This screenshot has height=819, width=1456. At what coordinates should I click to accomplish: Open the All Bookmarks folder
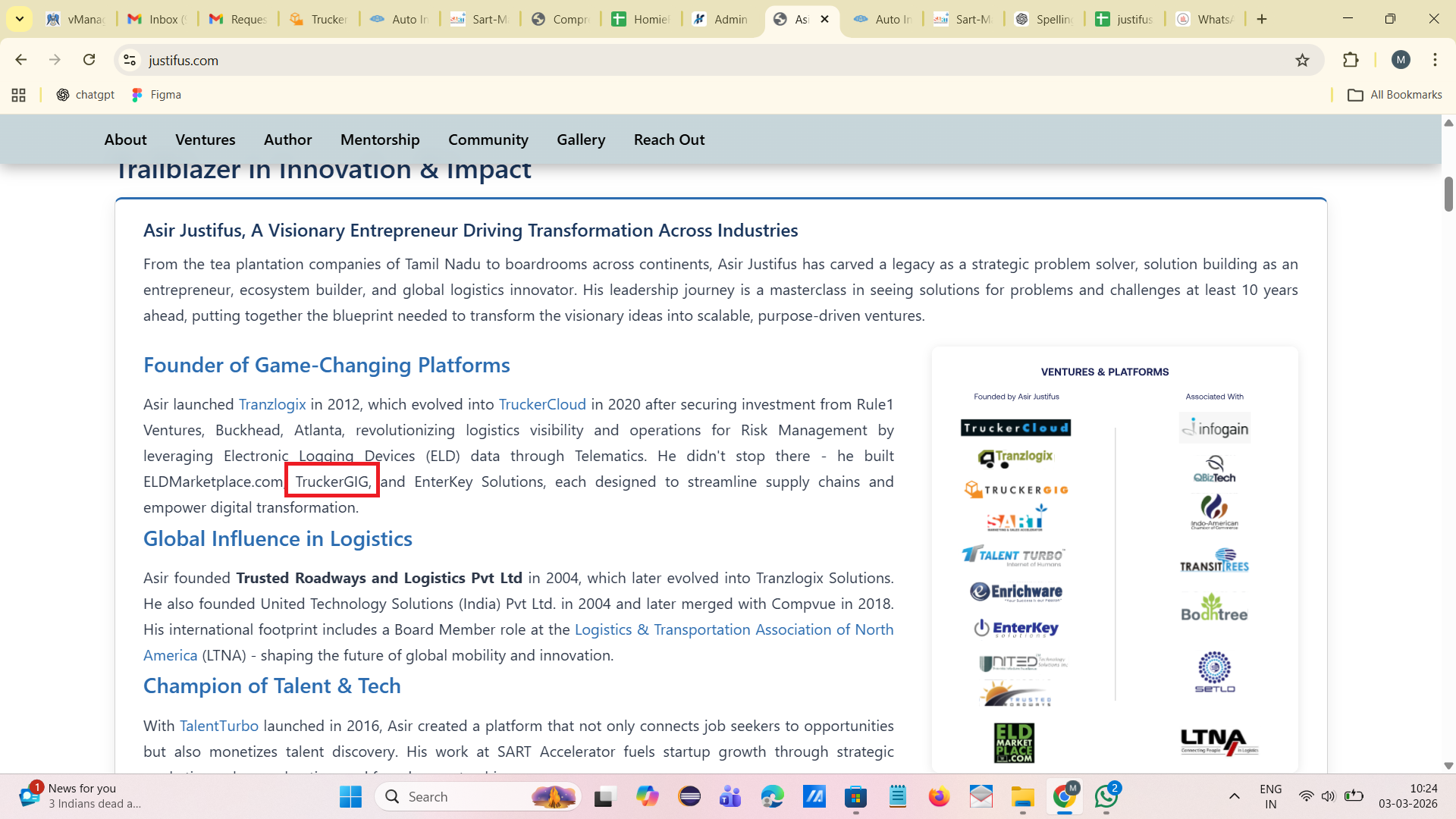pos(1395,95)
